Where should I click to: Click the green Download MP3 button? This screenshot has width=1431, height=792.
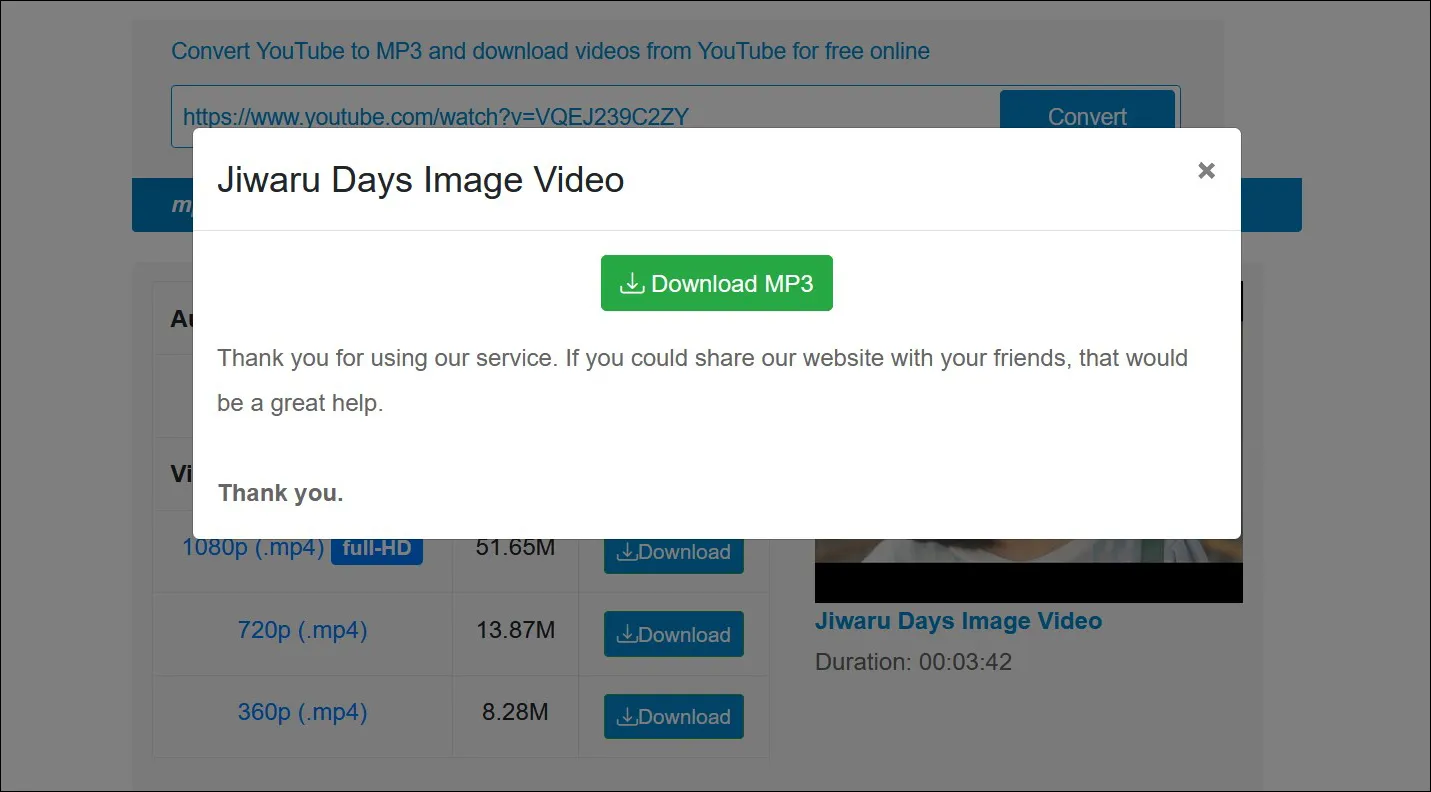pyautogui.click(x=716, y=284)
